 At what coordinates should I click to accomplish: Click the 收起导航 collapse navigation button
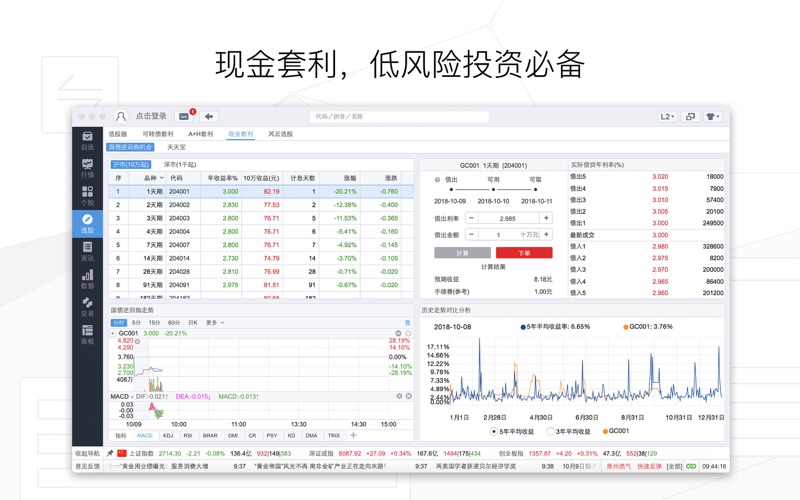point(87,453)
